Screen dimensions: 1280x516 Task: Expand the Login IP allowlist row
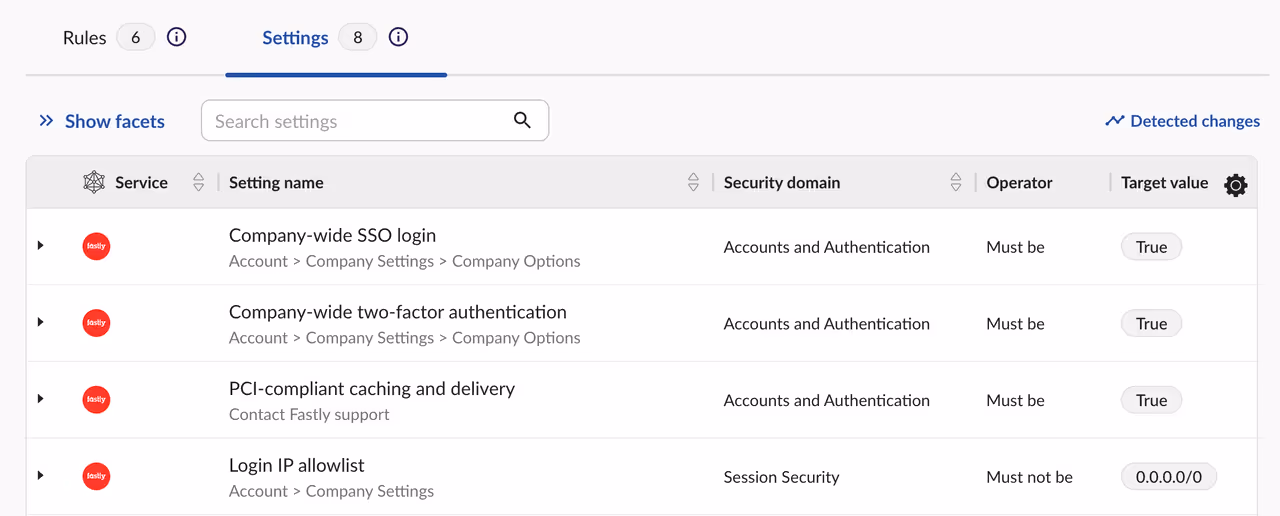pyautogui.click(x=41, y=475)
